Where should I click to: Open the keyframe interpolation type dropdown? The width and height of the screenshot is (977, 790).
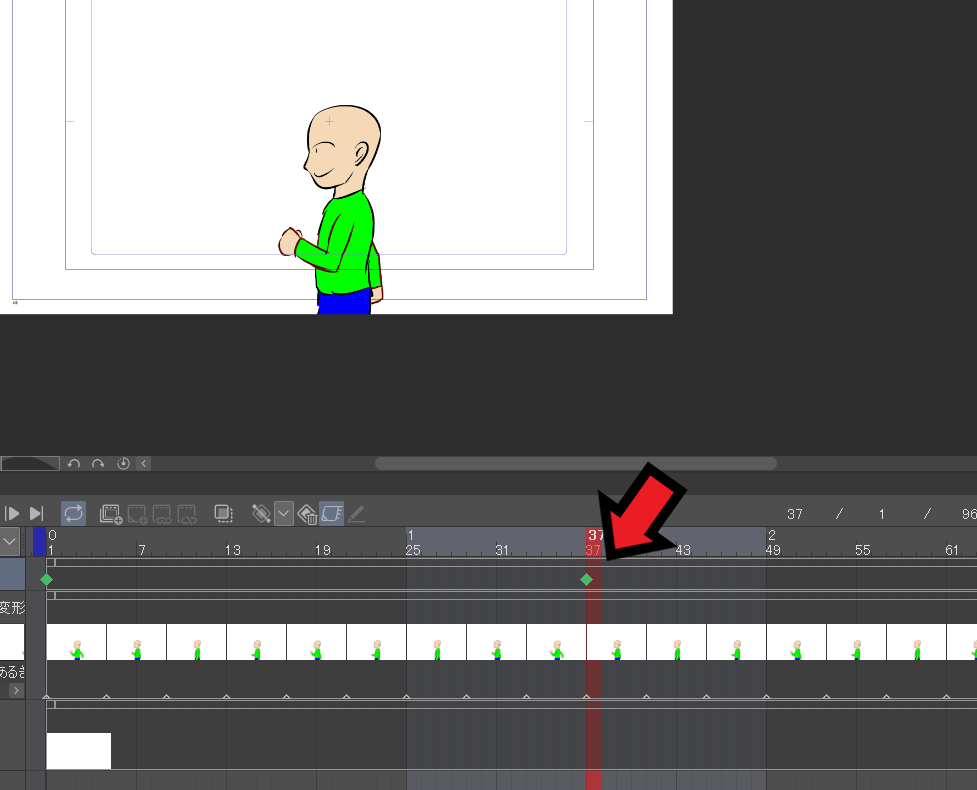[284, 514]
